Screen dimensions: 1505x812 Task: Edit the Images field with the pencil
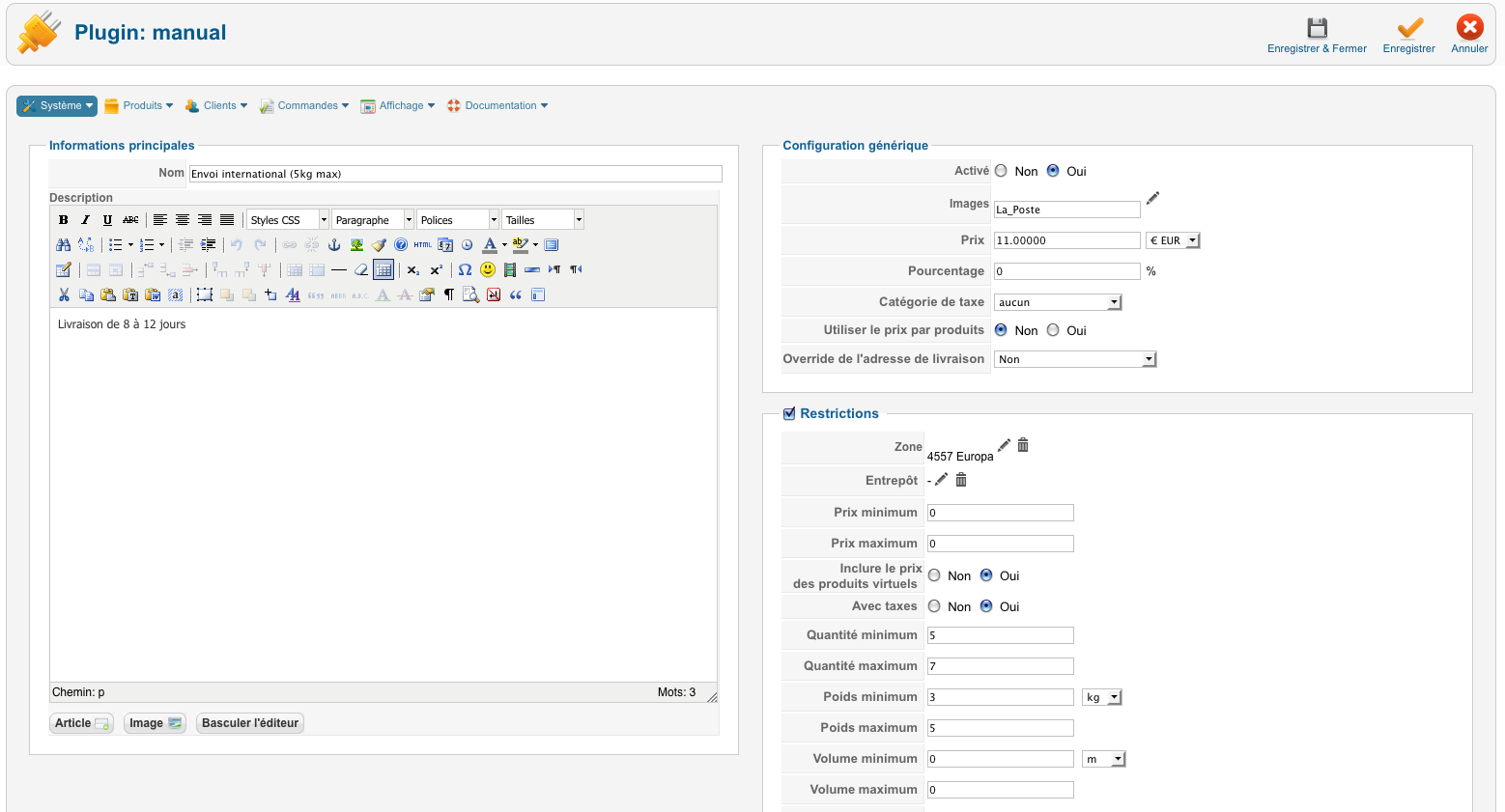pos(1152,198)
